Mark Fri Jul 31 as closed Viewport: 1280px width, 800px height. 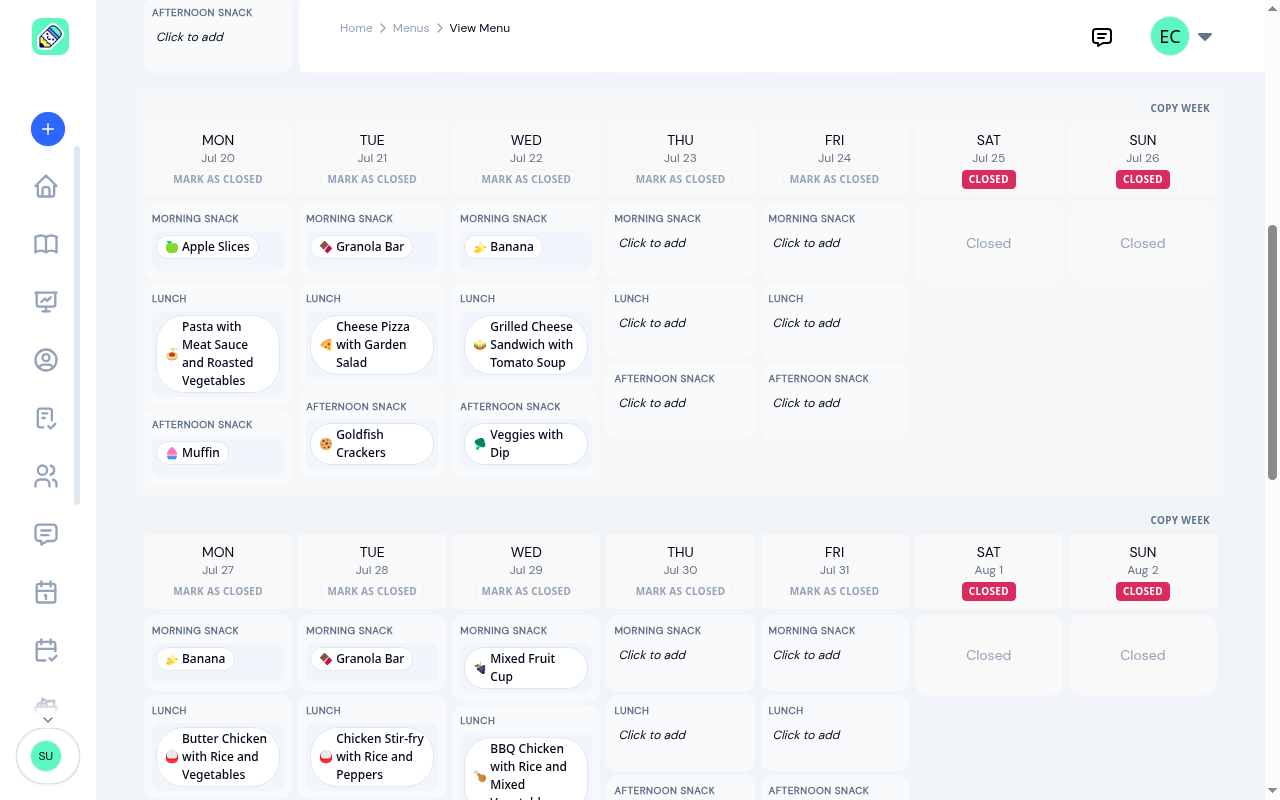point(834,591)
